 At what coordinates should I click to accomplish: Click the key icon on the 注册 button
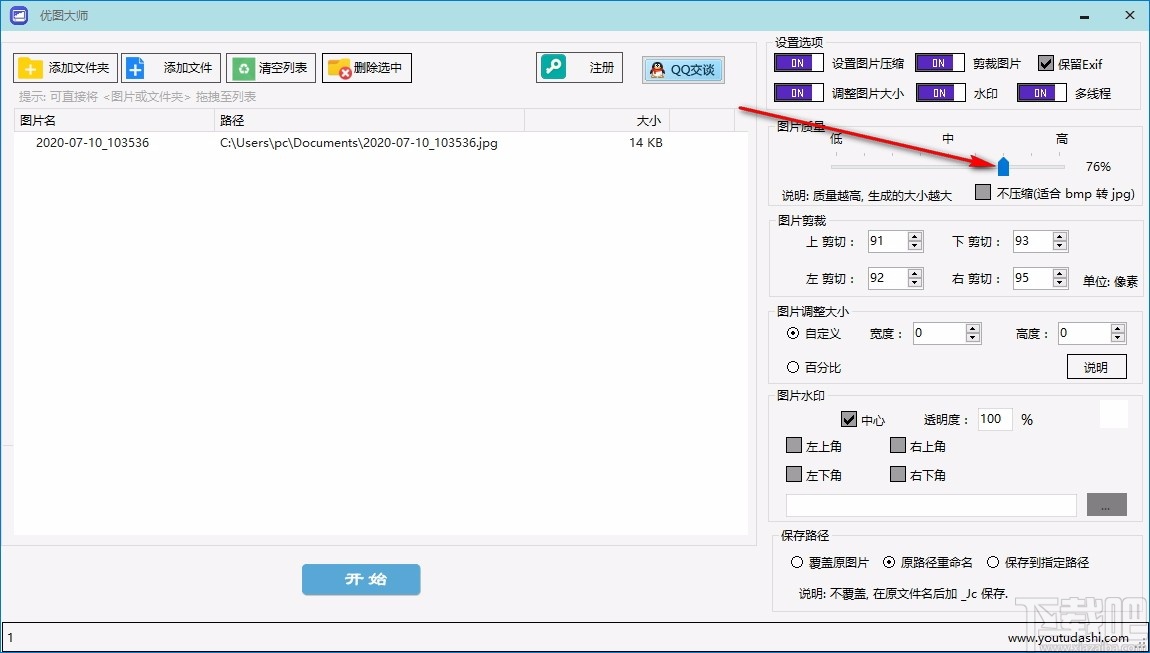(556, 66)
